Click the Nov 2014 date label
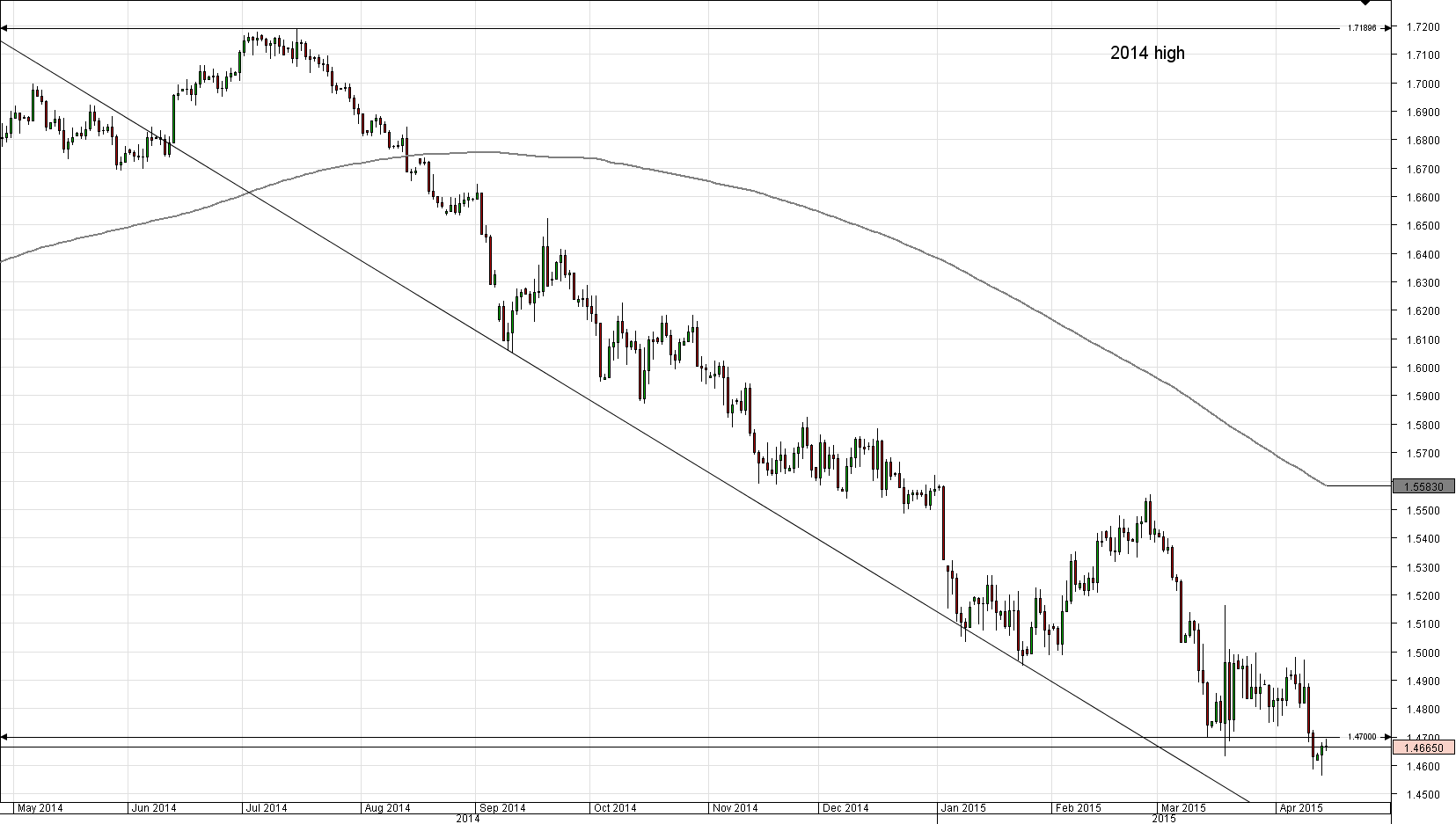The height and width of the screenshot is (824, 1456). 735,807
